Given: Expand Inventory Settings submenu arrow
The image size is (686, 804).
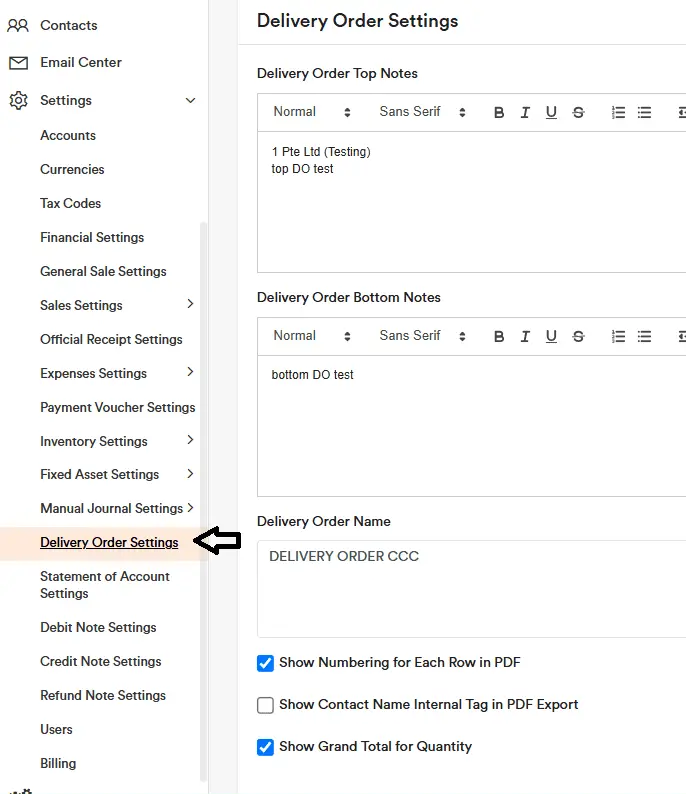Looking at the screenshot, I should click(190, 440).
